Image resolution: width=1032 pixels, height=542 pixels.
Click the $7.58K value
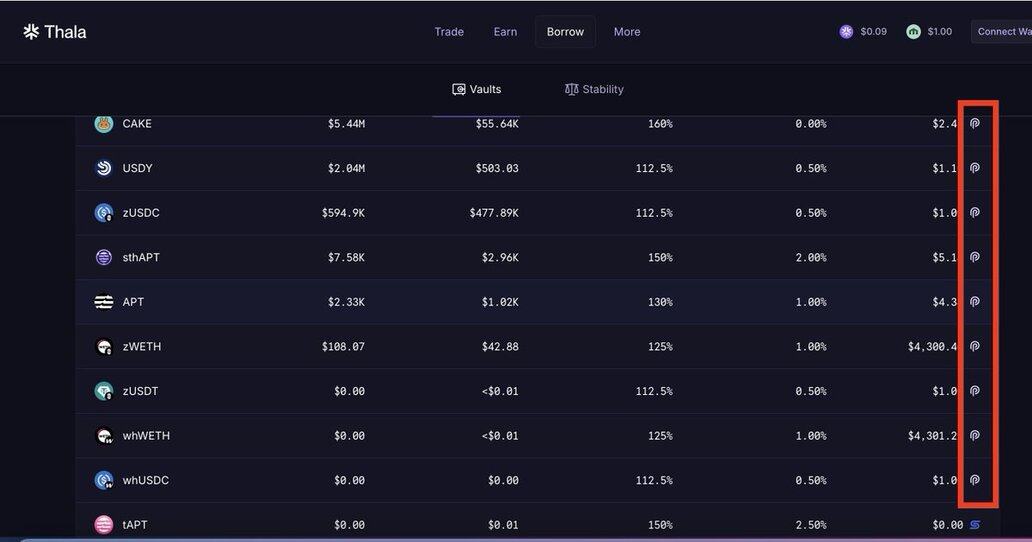[346, 257]
